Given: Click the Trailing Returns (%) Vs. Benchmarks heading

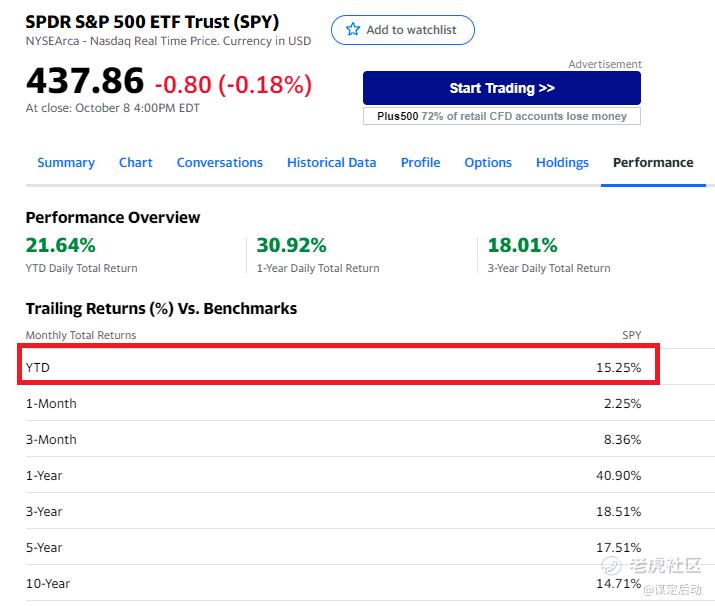Looking at the screenshot, I should pyautogui.click(x=161, y=309).
